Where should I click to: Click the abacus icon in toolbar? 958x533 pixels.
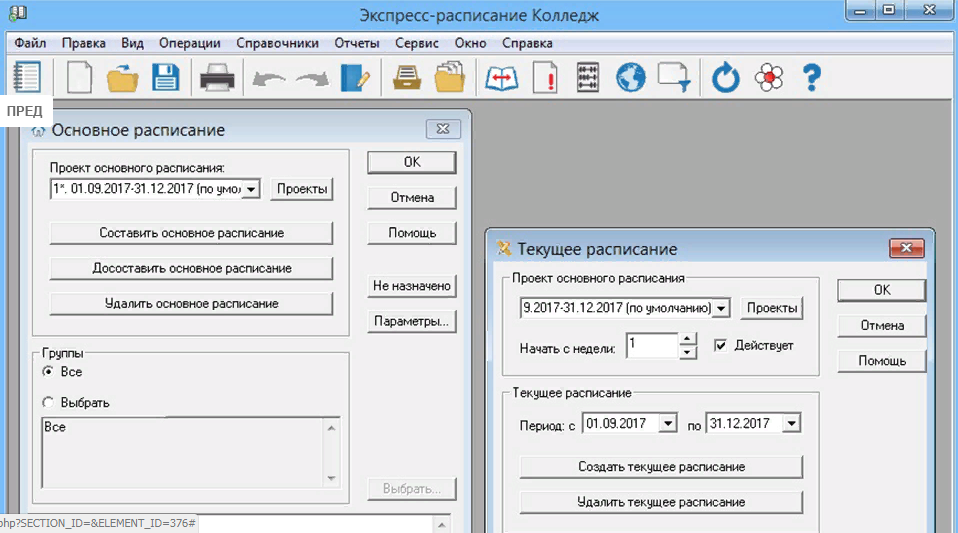coord(589,78)
